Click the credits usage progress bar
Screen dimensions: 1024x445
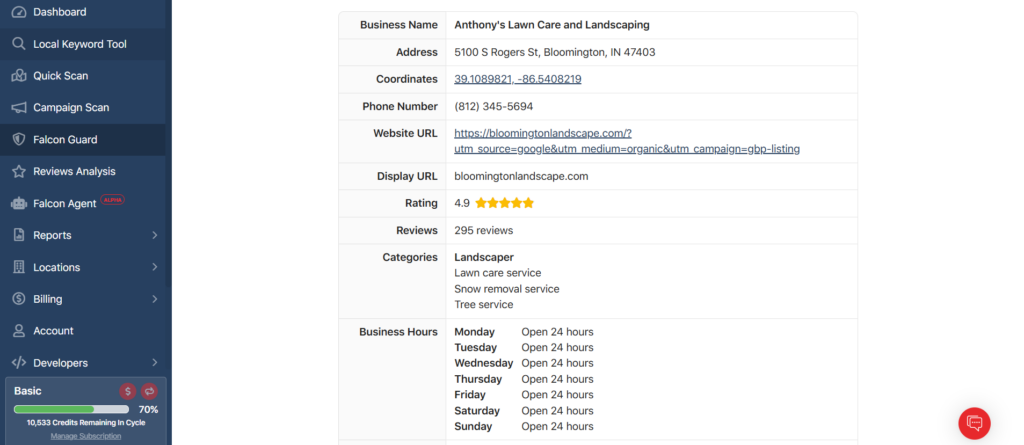(x=71, y=409)
